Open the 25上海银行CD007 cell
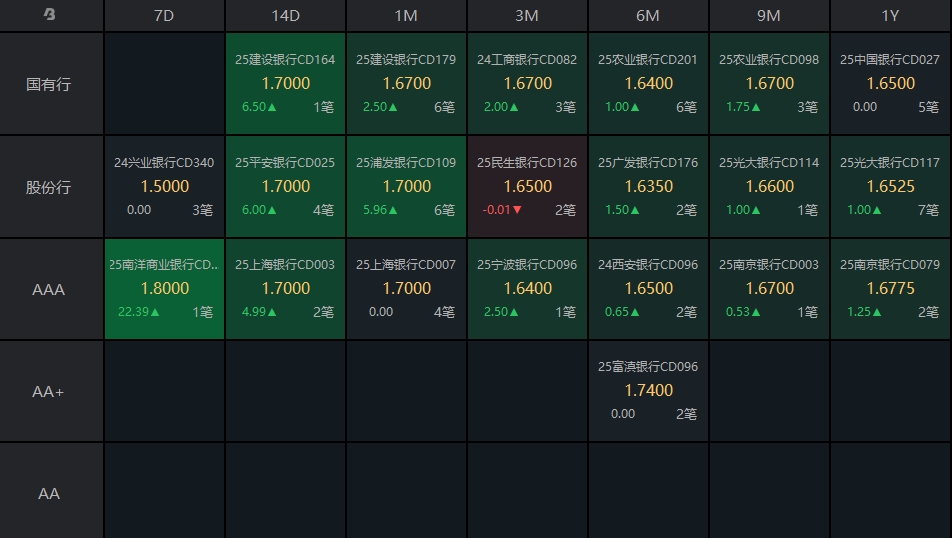Image resolution: width=952 pixels, height=538 pixels. pyautogui.click(x=406, y=288)
